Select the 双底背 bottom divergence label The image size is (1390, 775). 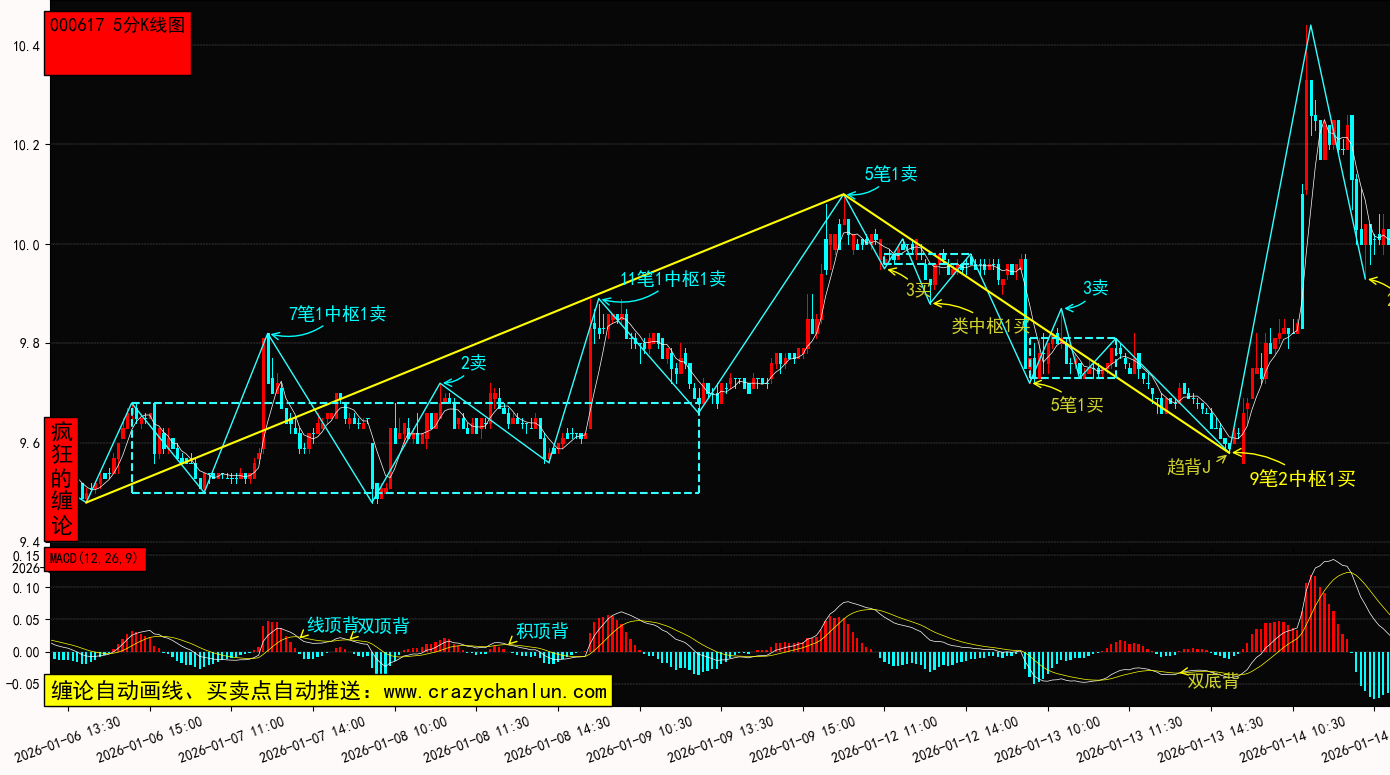[1213, 681]
